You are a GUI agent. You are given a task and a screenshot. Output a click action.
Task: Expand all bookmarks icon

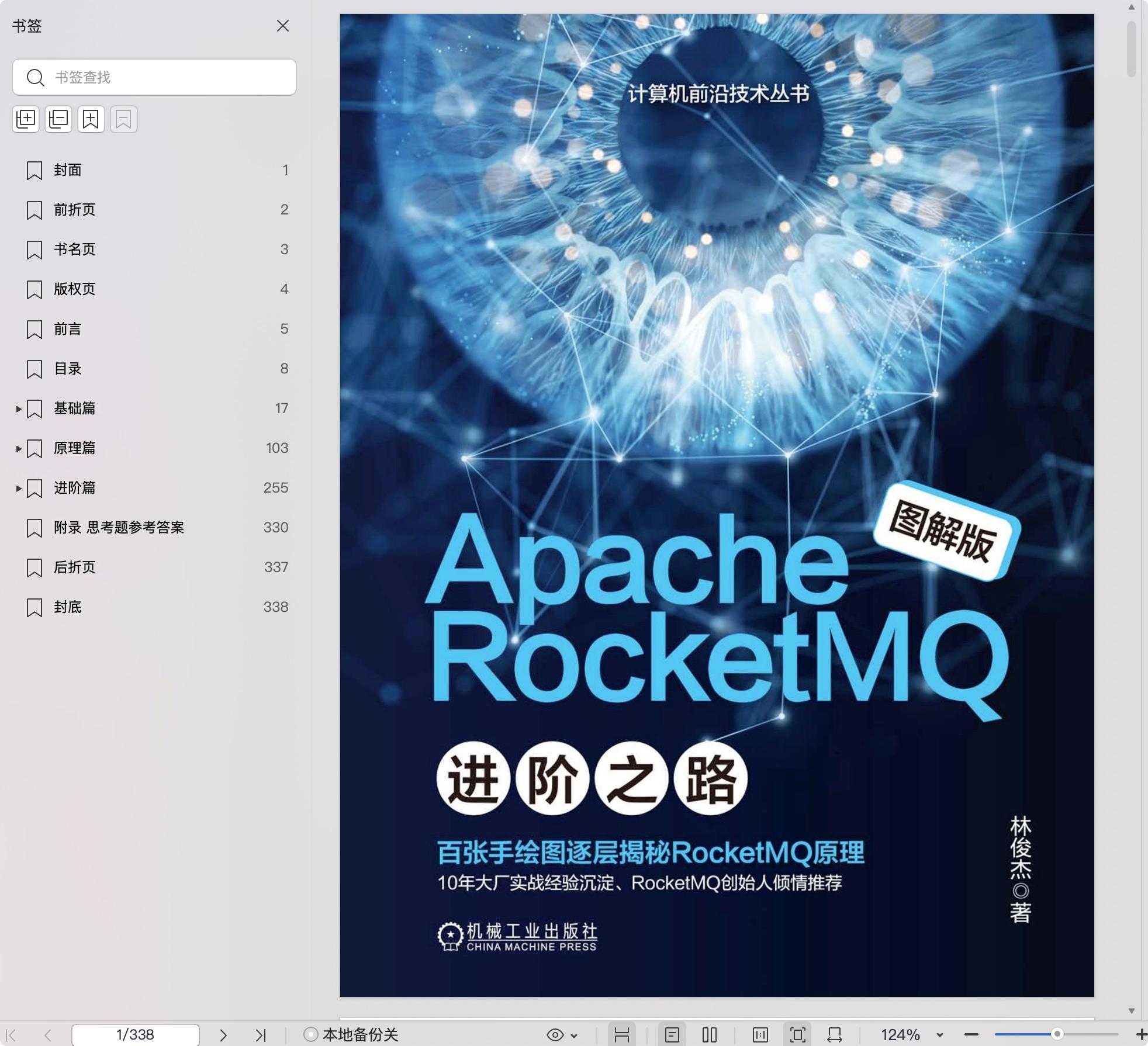26,119
